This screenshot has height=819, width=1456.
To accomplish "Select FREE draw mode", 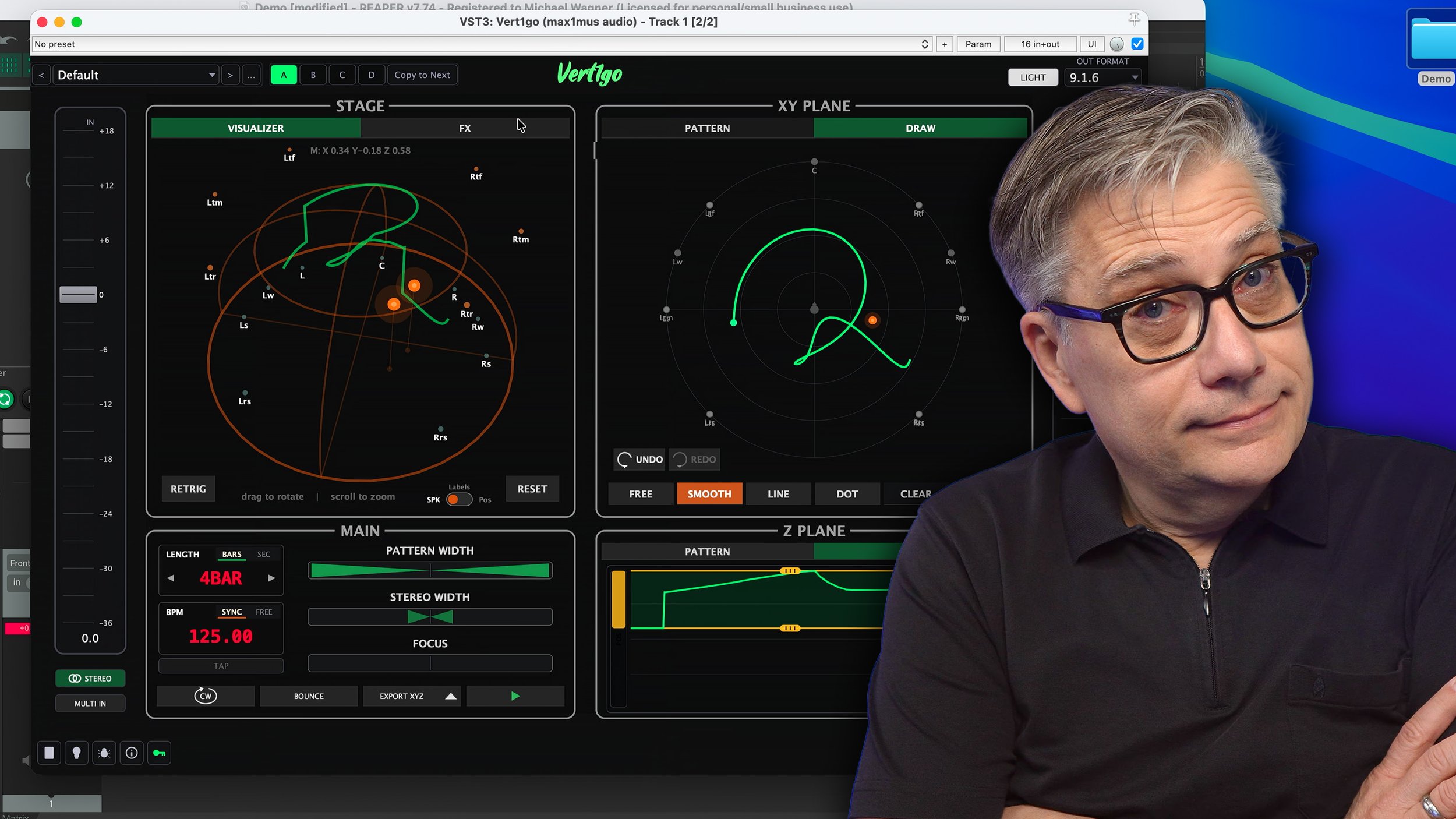I will (641, 494).
